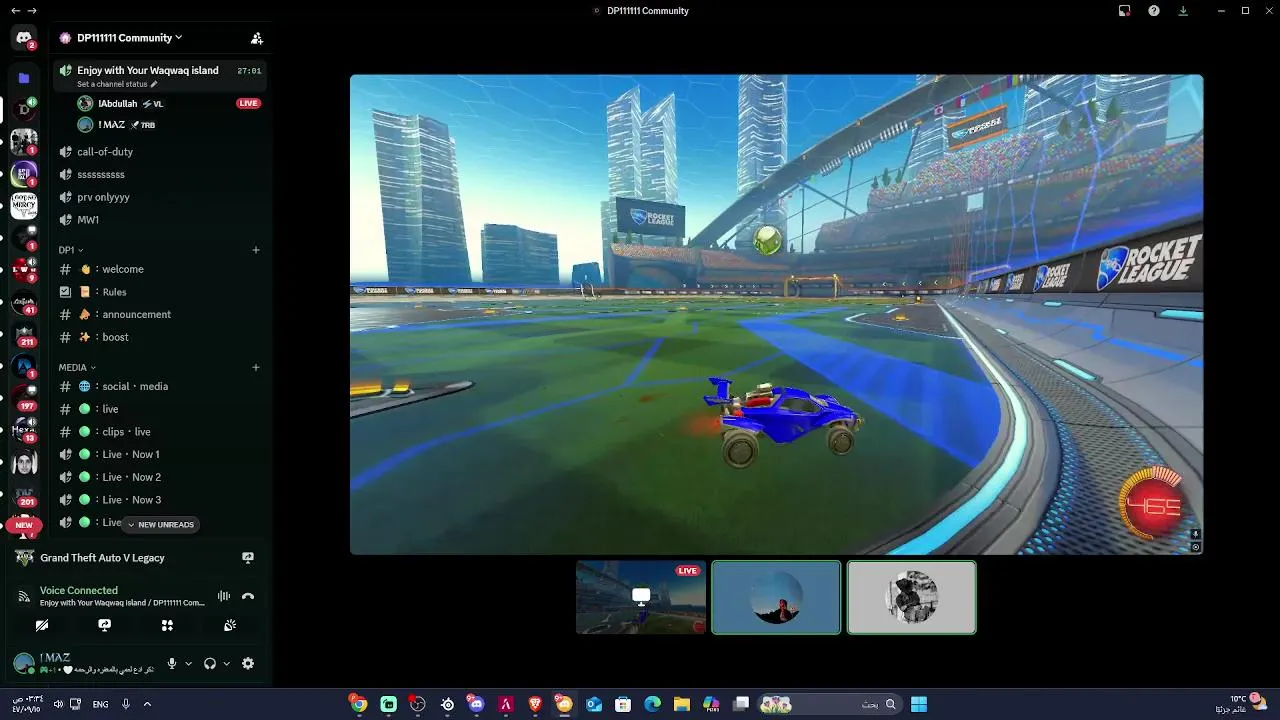The width and height of the screenshot is (1280, 720).
Task: Open voice connection noise suppression icon
Action: (224, 596)
